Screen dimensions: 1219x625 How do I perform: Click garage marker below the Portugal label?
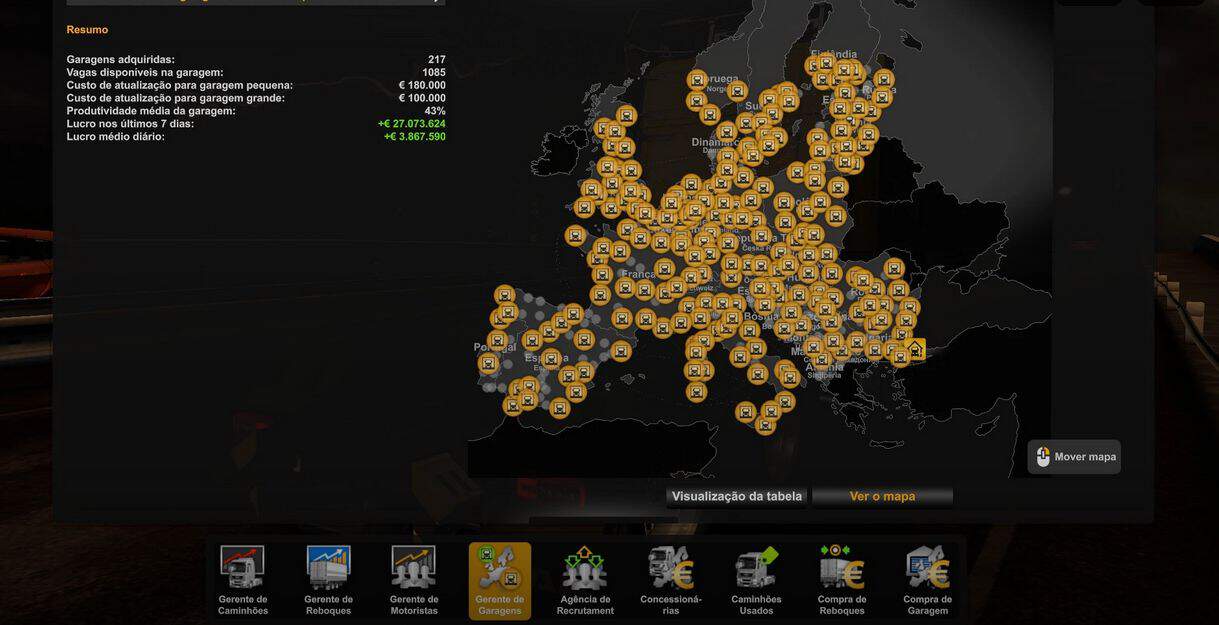(x=488, y=363)
